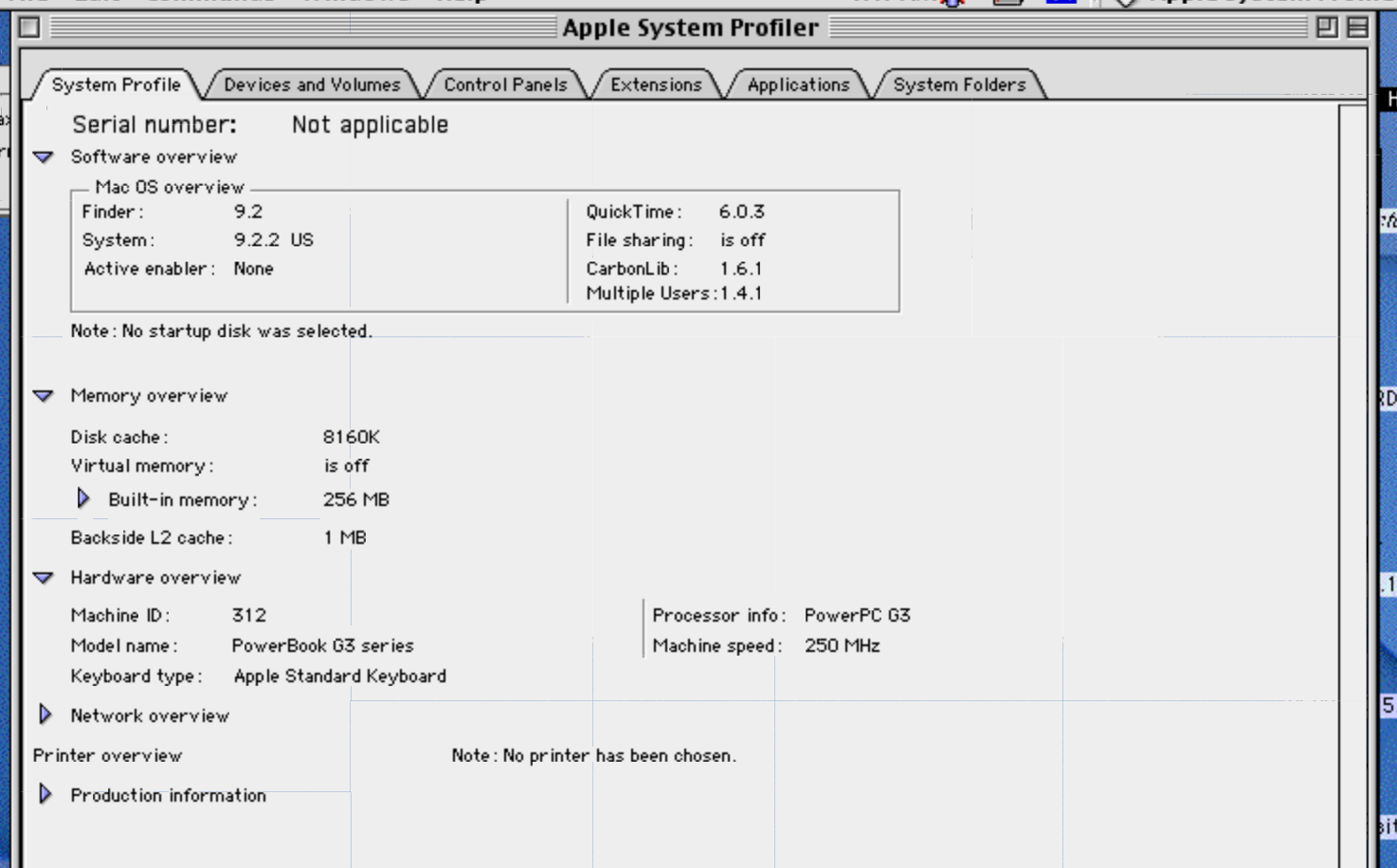
Task: Switch to the System Folders tab
Action: [959, 84]
